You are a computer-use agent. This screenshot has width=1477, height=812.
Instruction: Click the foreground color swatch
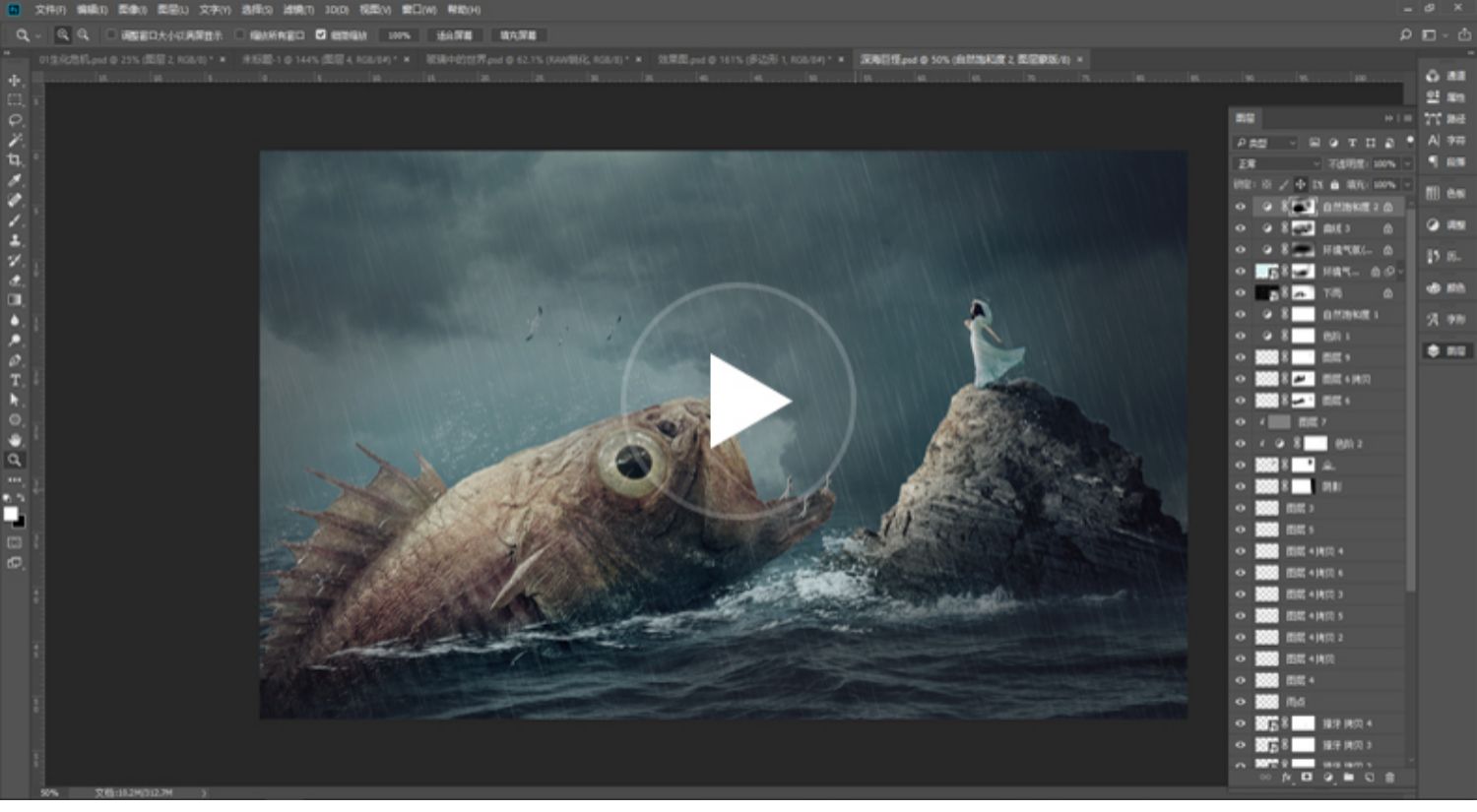[x=11, y=514]
